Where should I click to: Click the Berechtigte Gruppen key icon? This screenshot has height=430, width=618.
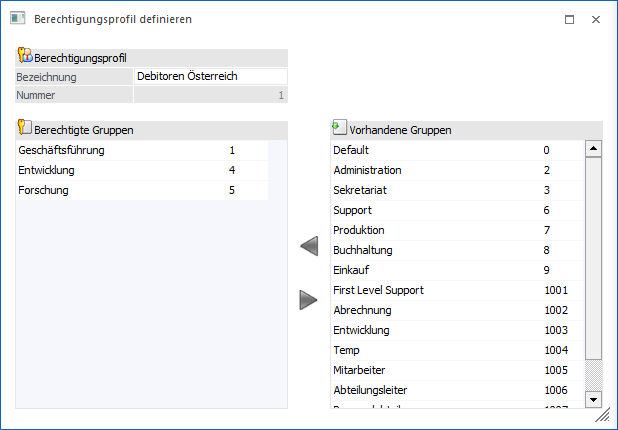(25, 129)
